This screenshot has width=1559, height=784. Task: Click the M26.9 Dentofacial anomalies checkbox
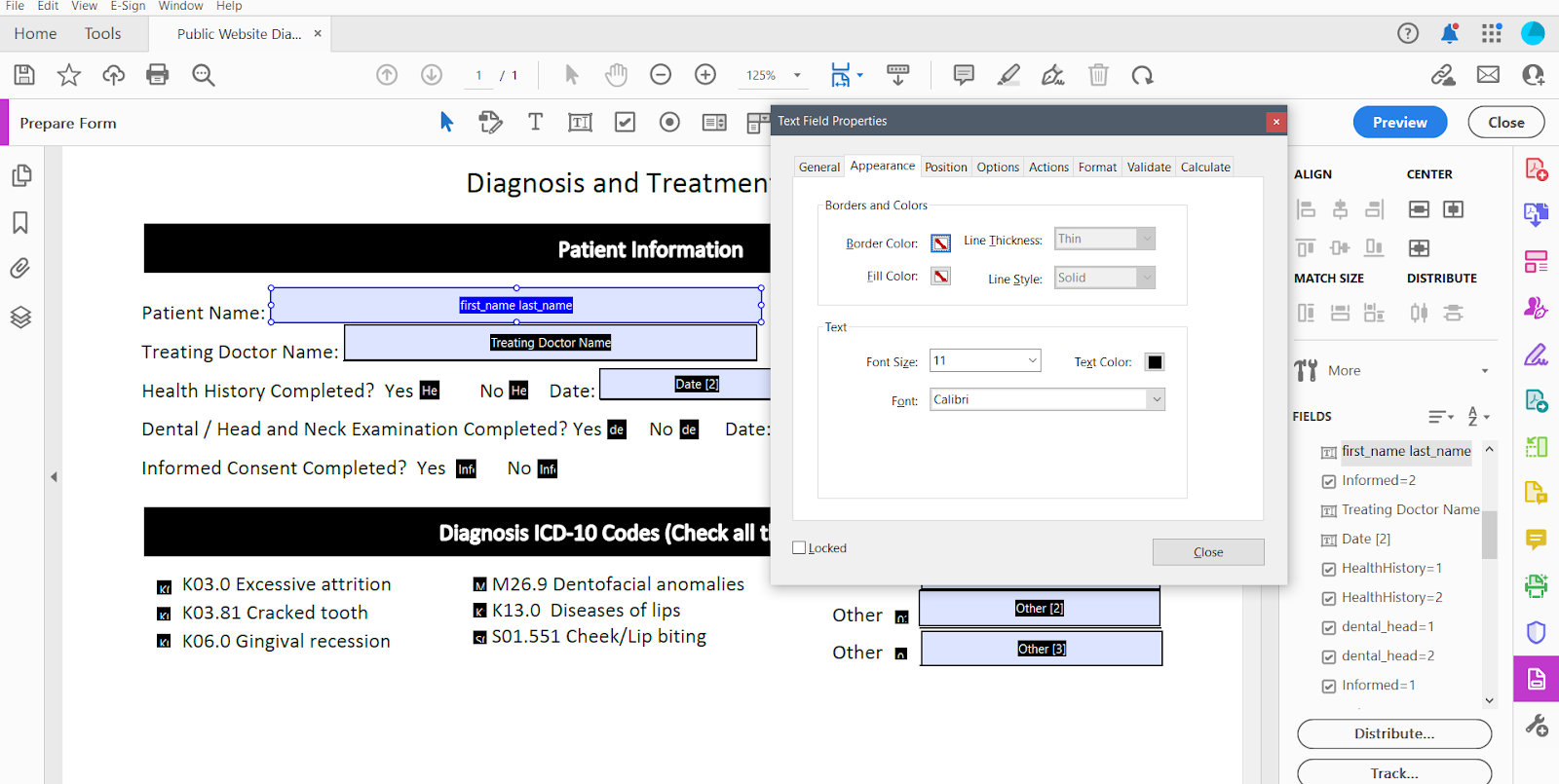[x=479, y=585]
